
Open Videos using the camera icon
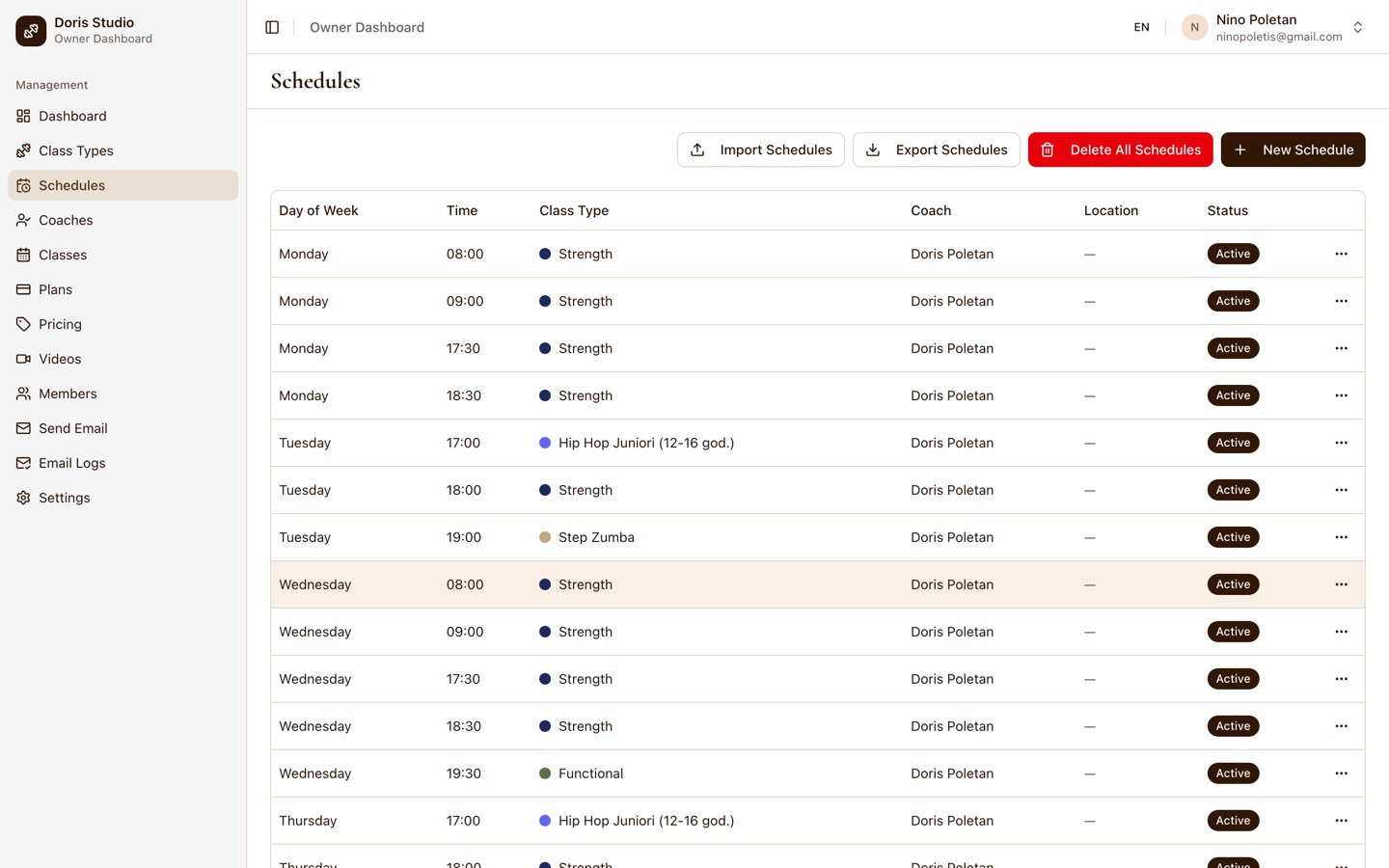tap(23, 359)
